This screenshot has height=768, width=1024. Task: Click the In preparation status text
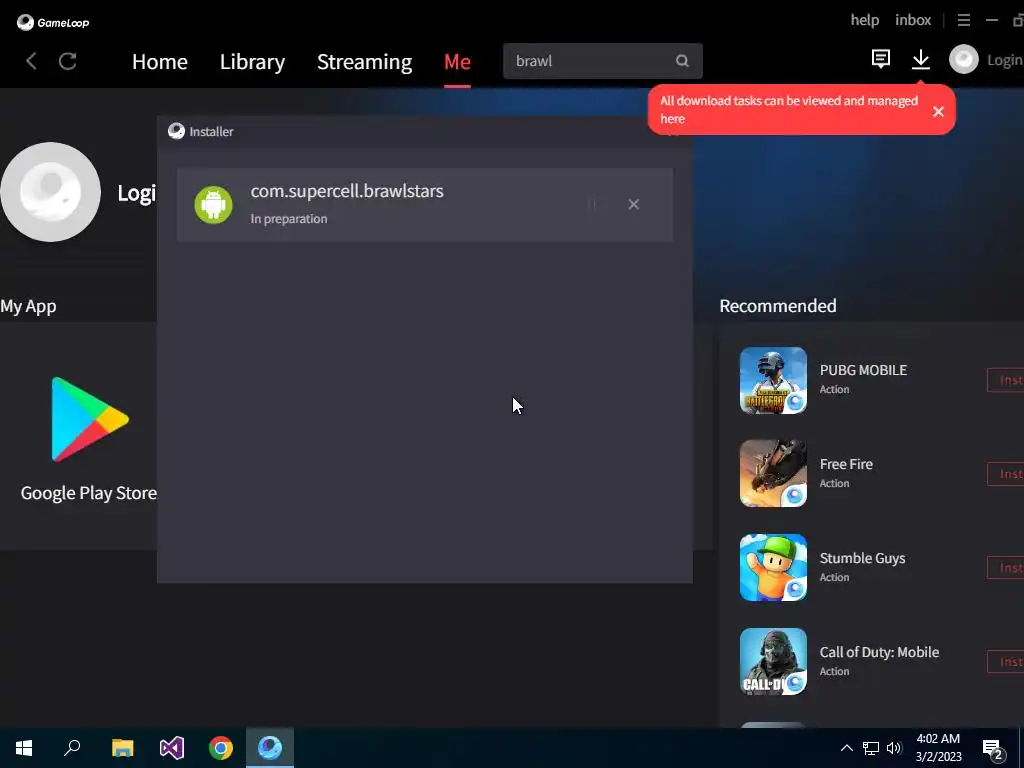click(x=289, y=219)
